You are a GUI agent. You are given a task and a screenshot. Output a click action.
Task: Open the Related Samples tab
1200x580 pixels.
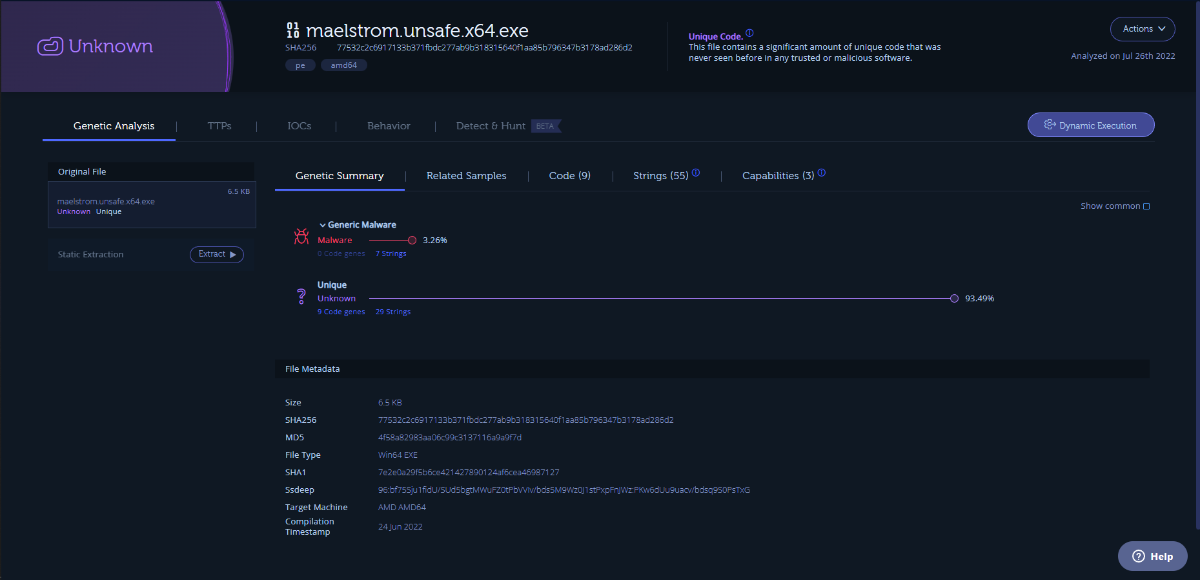pyautogui.click(x=466, y=176)
